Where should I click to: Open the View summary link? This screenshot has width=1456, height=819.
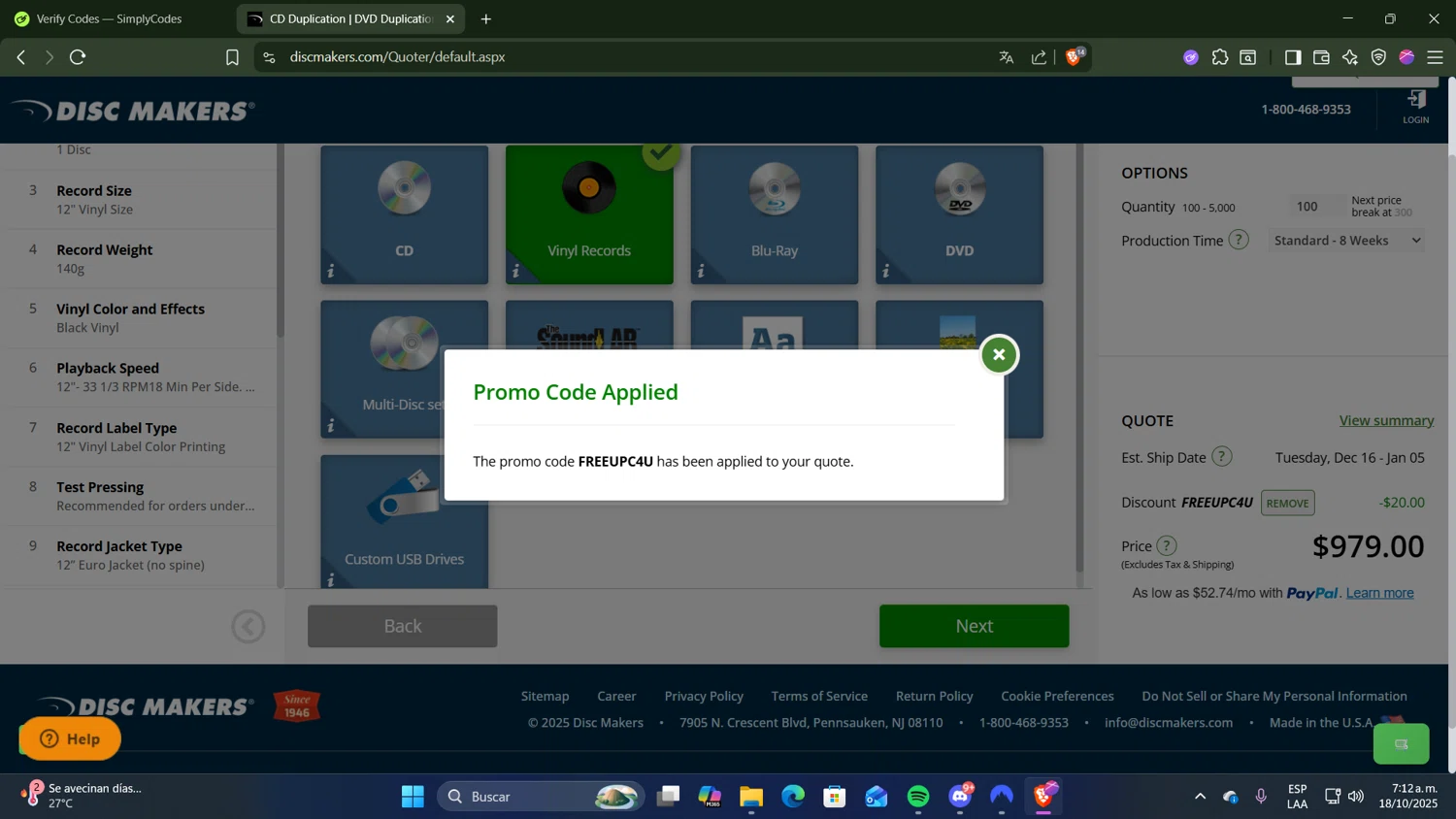pyautogui.click(x=1386, y=420)
